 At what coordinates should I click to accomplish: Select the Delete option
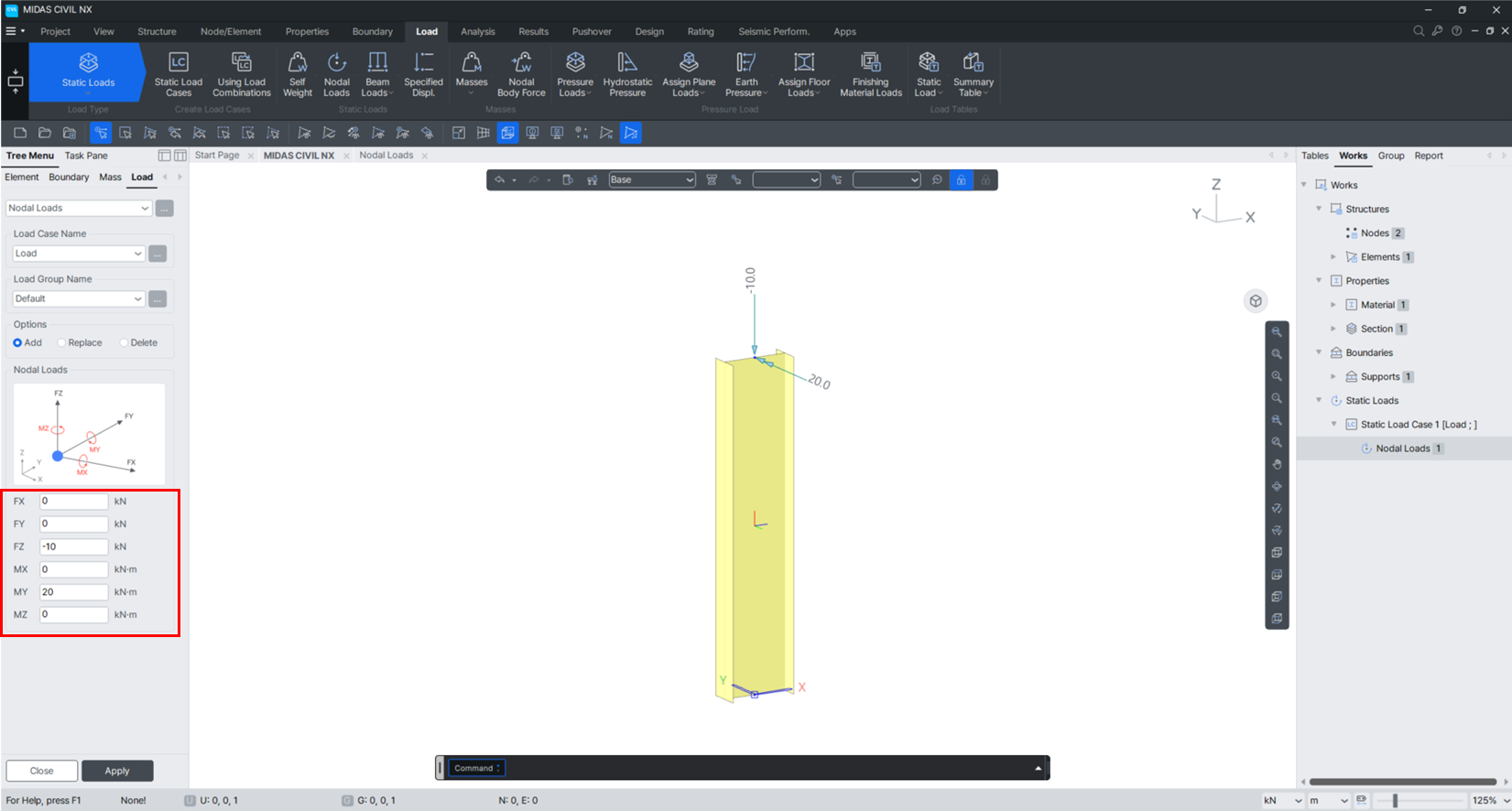(x=138, y=342)
